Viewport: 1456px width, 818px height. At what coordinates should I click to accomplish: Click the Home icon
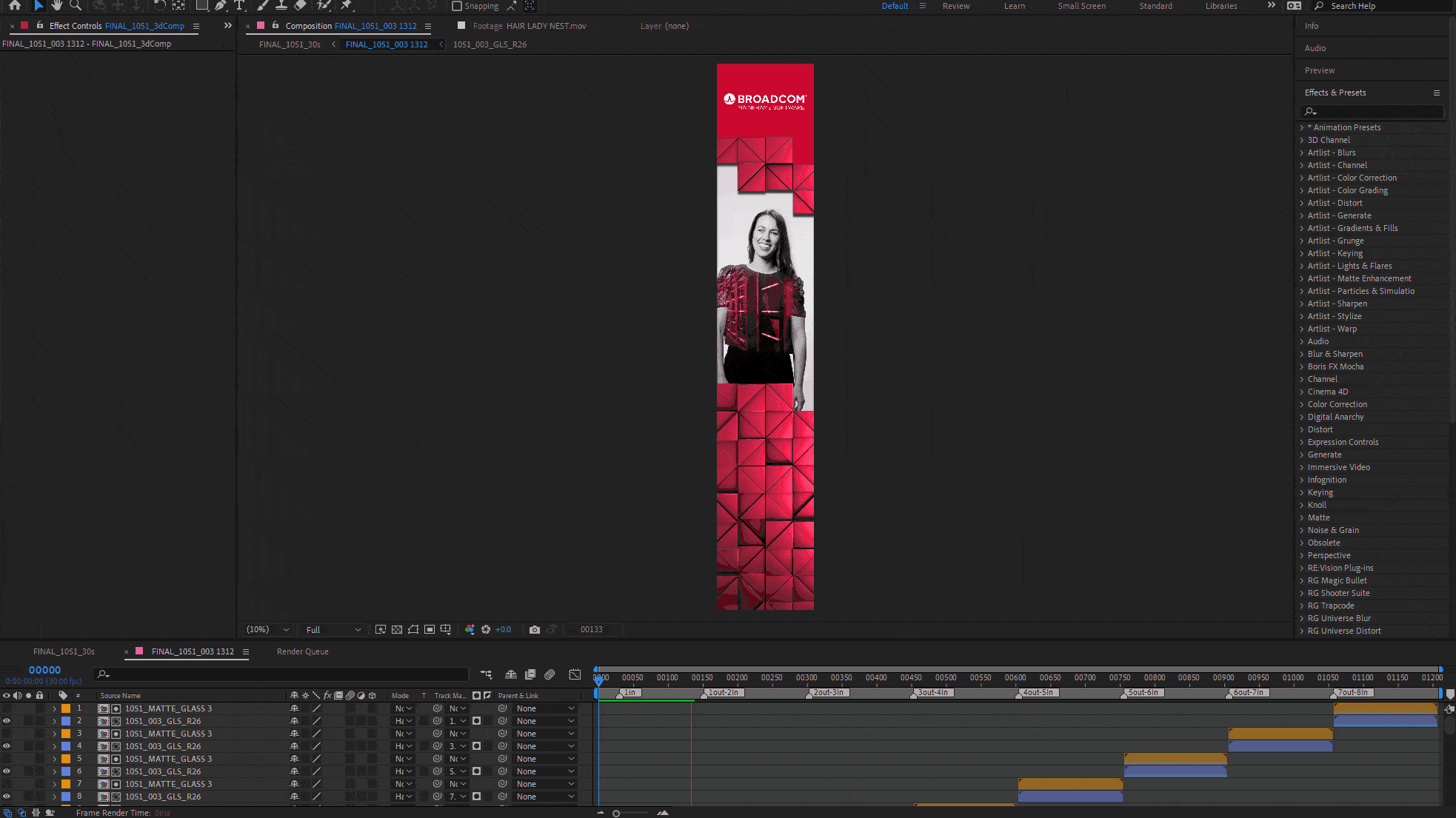[x=15, y=5]
